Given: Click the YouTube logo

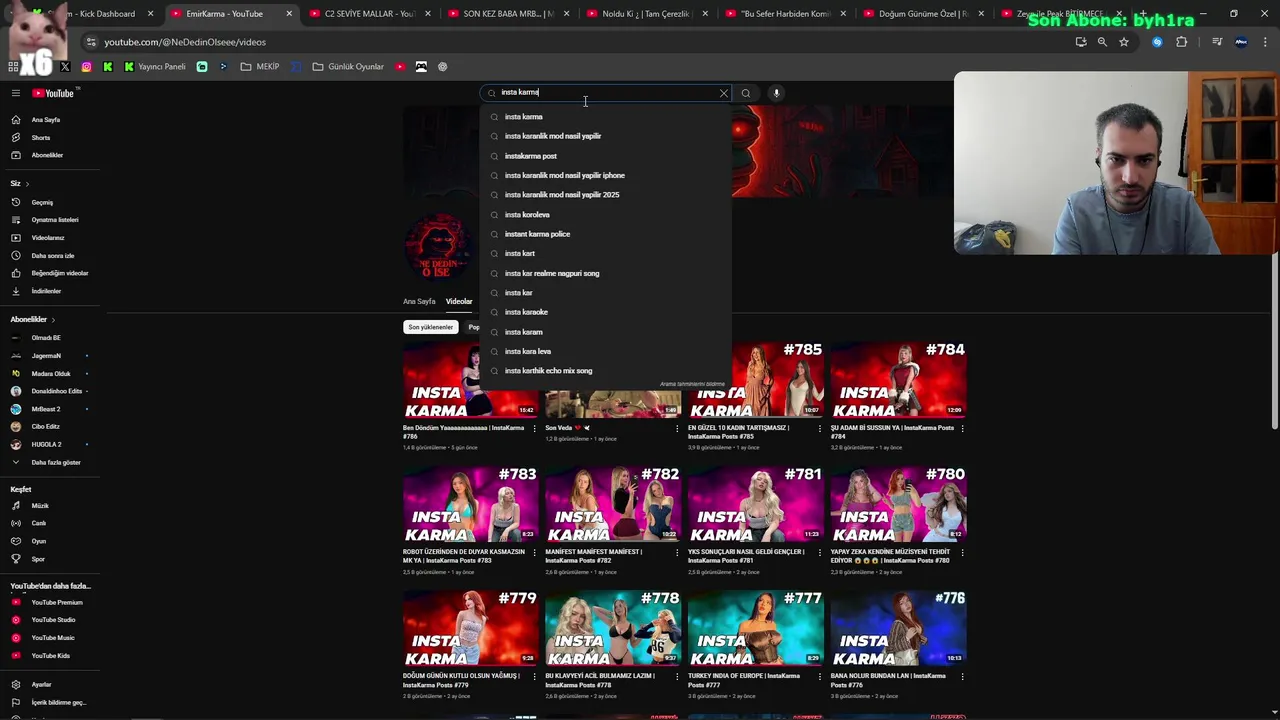Looking at the screenshot, I should (x=53, y=93).
